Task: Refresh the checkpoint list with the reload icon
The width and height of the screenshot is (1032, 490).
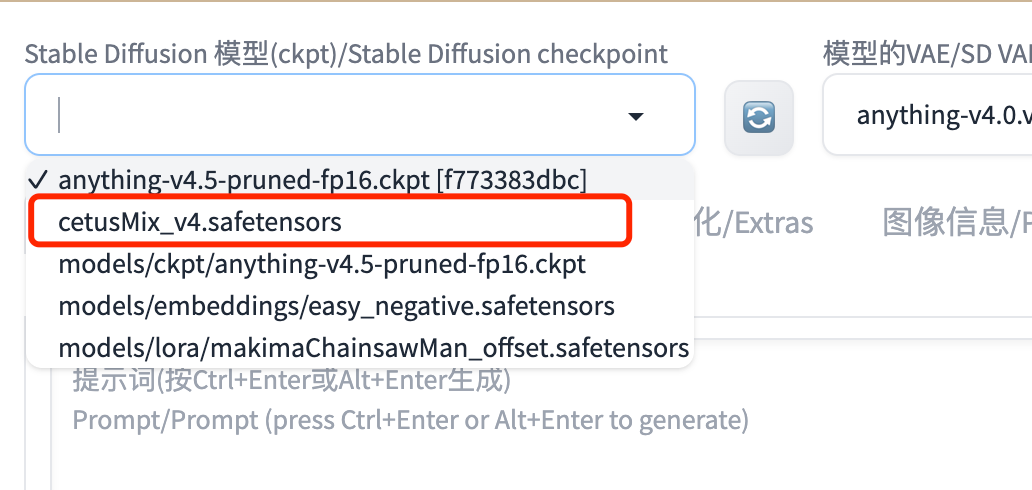Action: 759,118
